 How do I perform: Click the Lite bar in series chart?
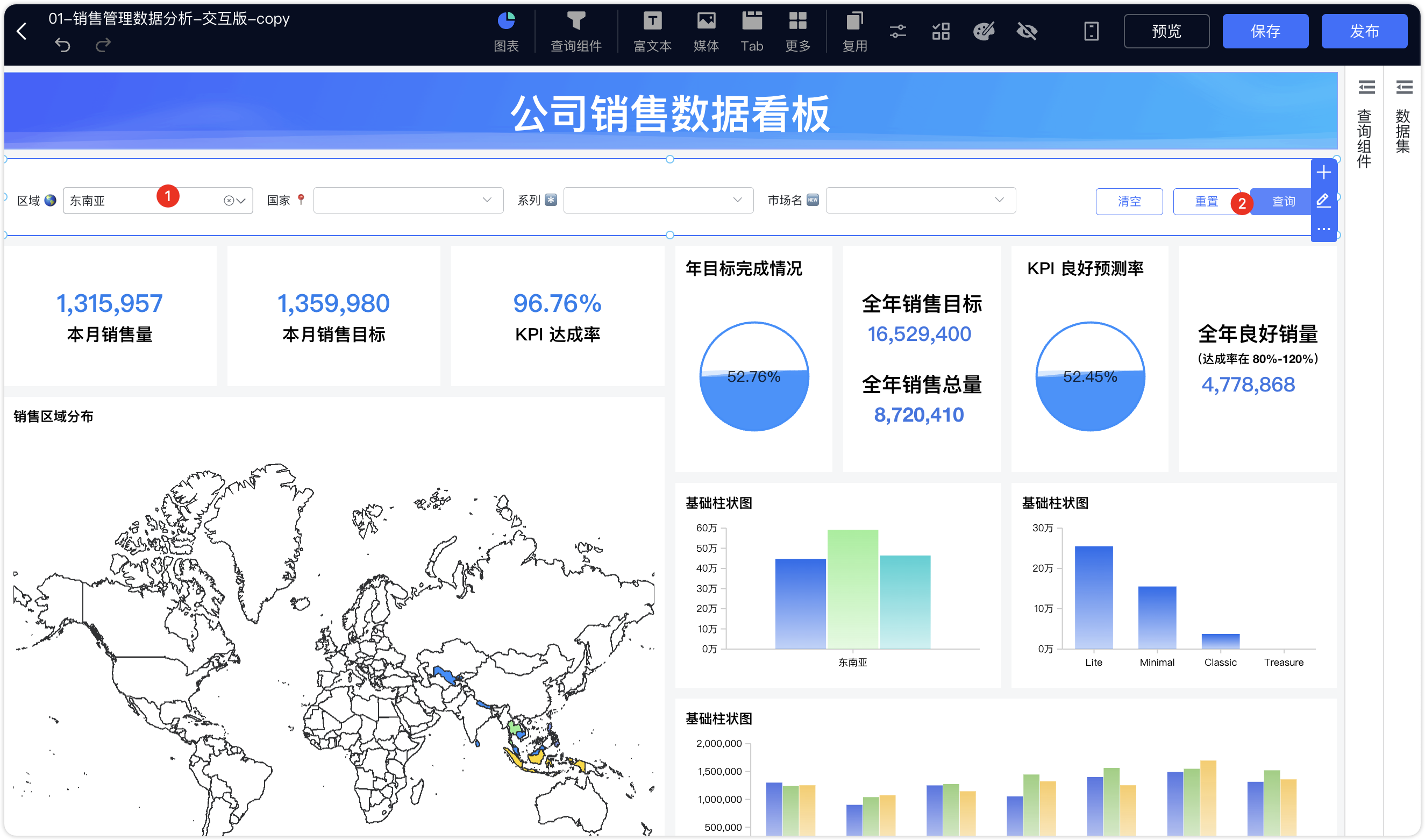(1093, 597)
